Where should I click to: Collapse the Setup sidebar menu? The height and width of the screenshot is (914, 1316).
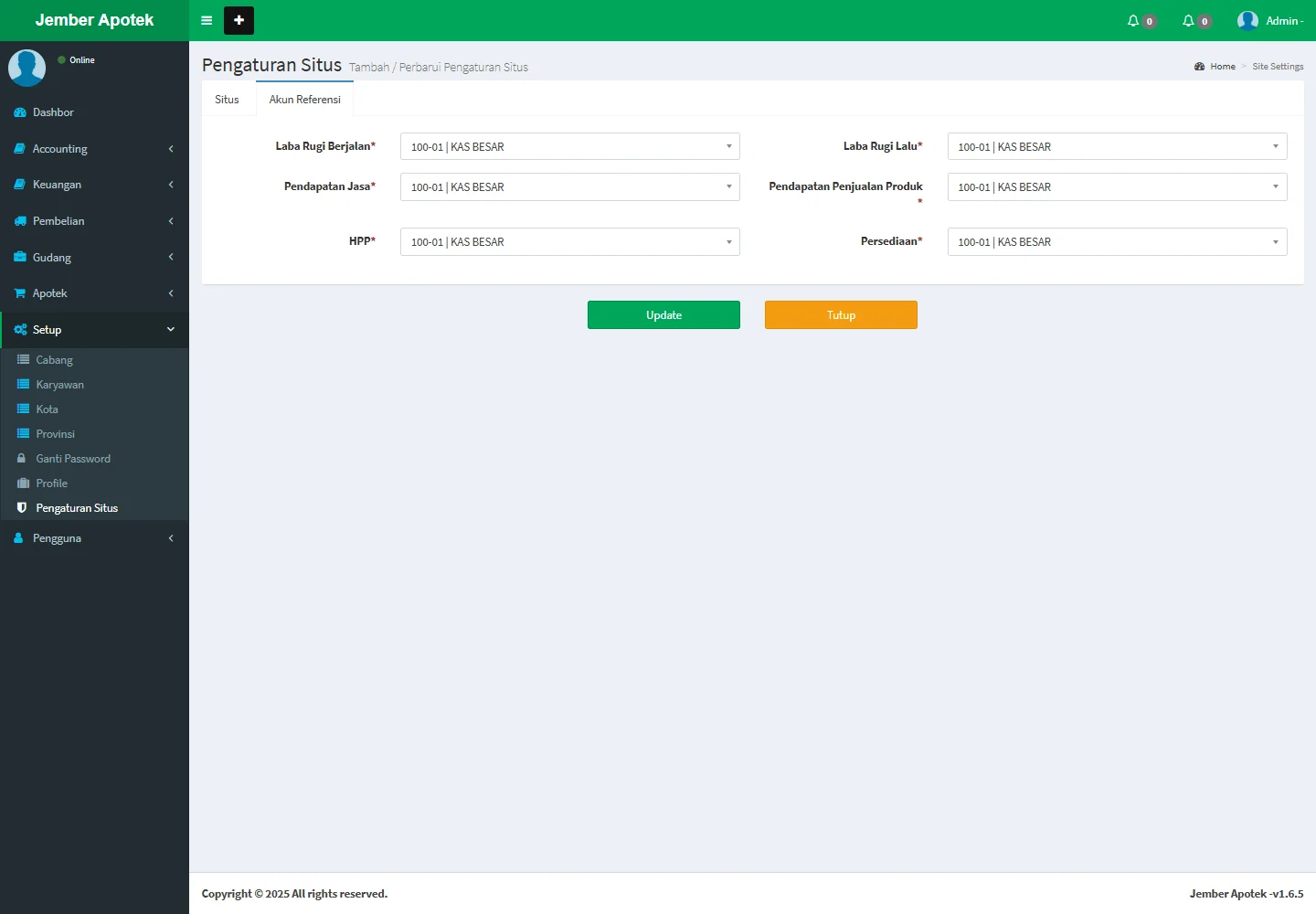(94, 330)
